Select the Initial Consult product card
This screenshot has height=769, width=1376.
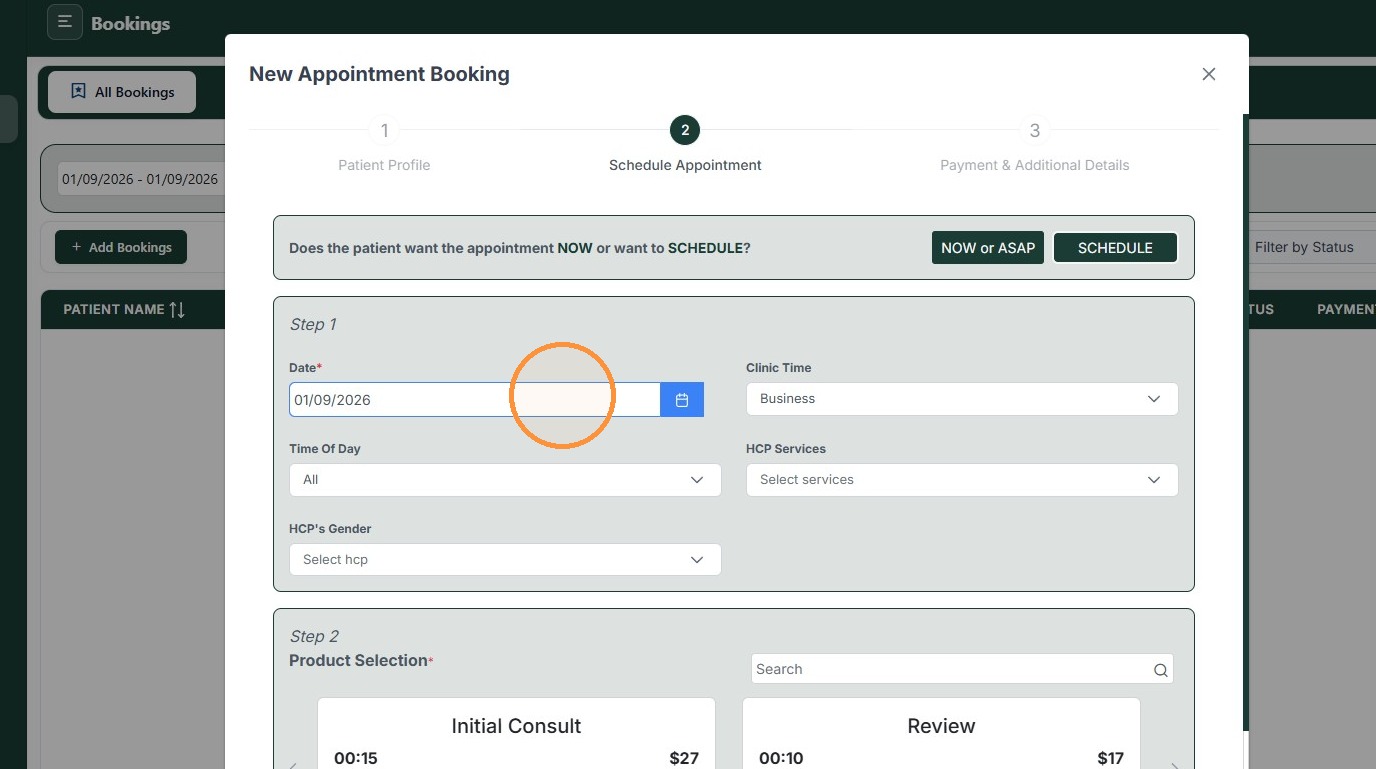pyautogui.click(x=516, y=734)
